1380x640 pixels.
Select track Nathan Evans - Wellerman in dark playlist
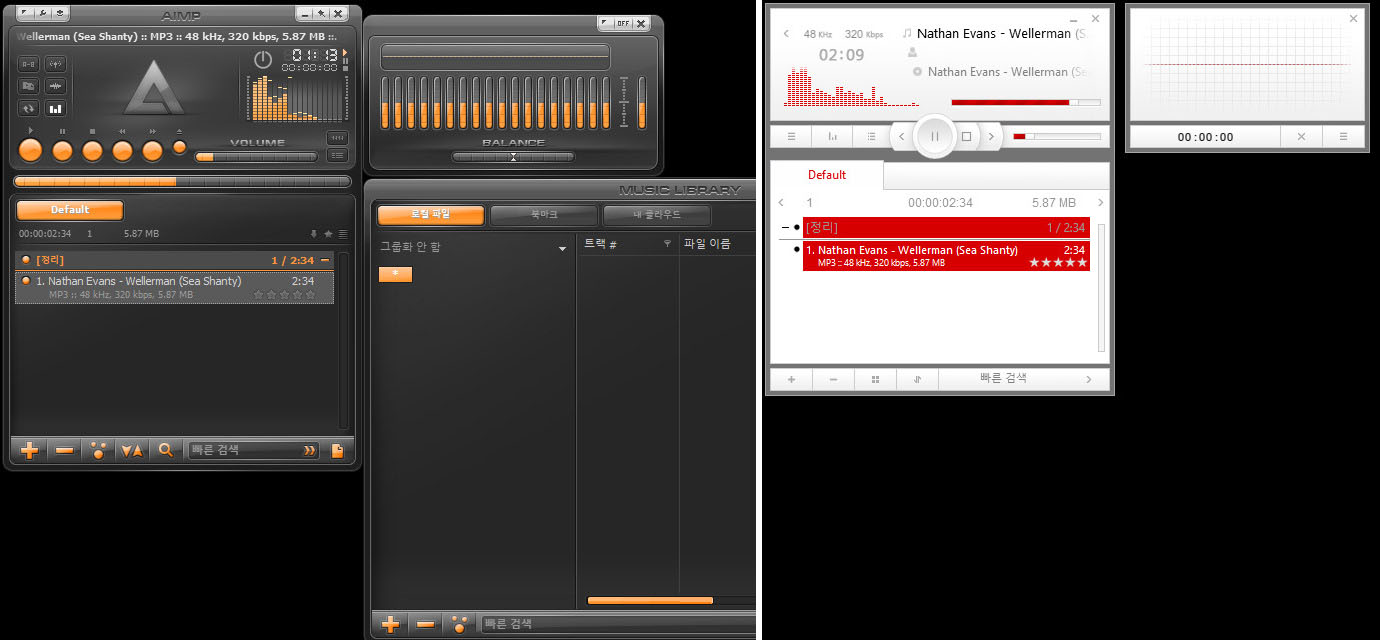point(175,288)
